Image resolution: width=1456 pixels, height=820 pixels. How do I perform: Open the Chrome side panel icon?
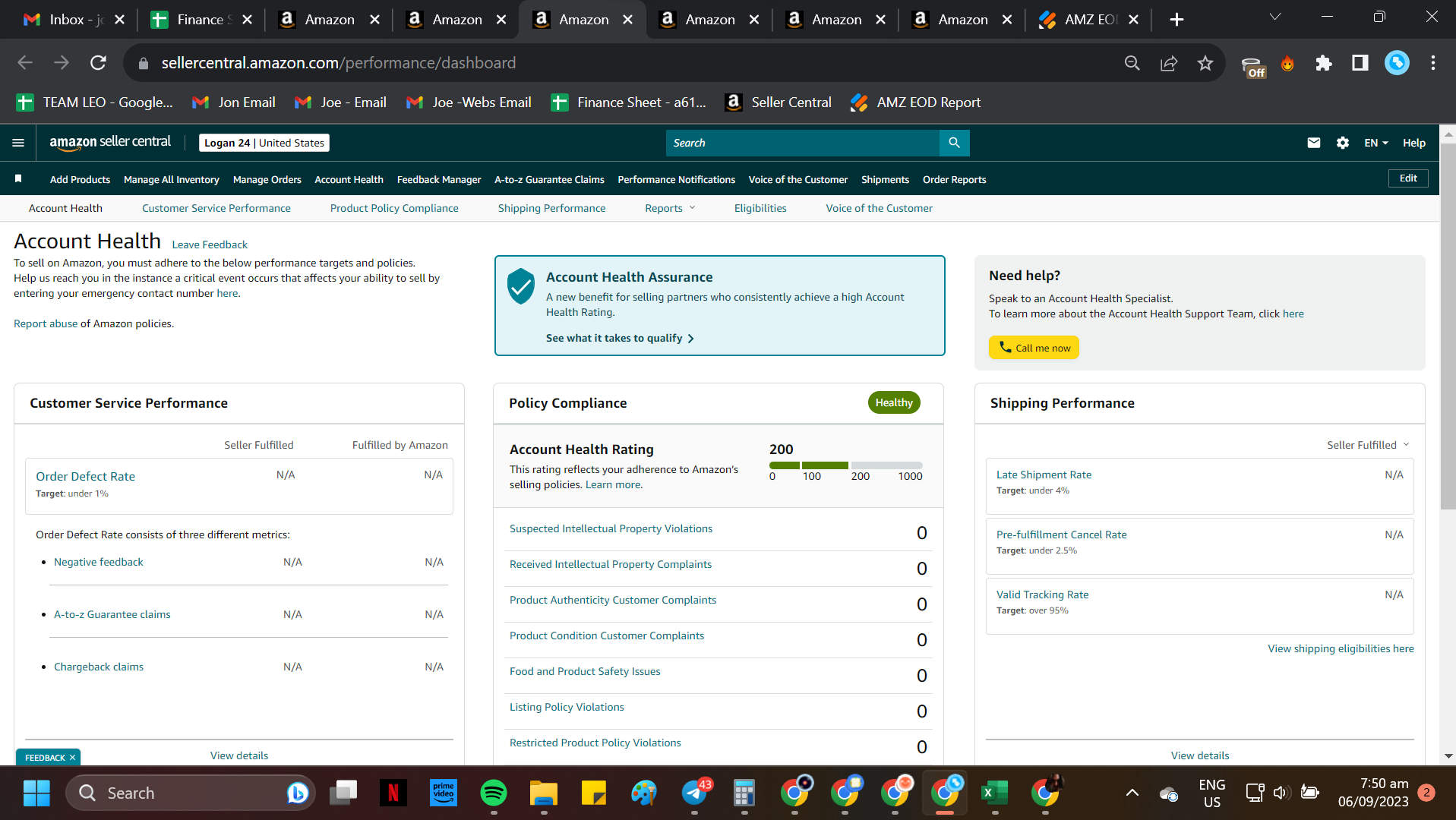pyautogui.click(x=1360, y=63)
